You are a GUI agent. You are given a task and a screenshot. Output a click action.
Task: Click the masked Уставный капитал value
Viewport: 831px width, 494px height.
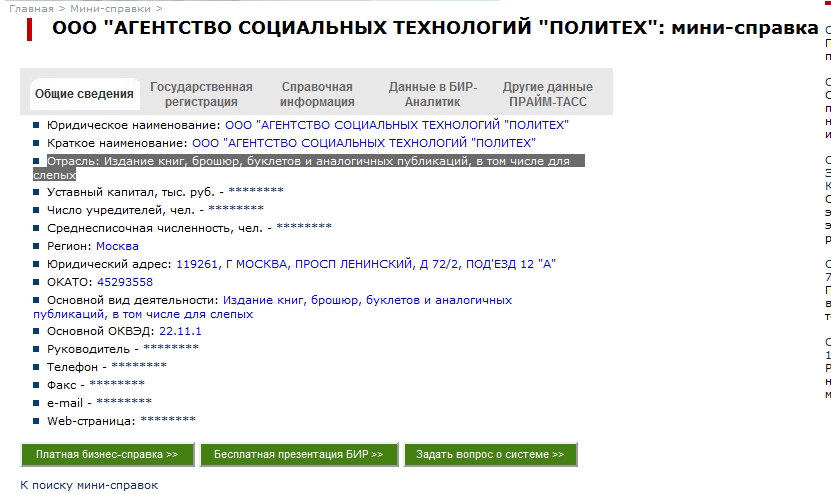(256, 191)
